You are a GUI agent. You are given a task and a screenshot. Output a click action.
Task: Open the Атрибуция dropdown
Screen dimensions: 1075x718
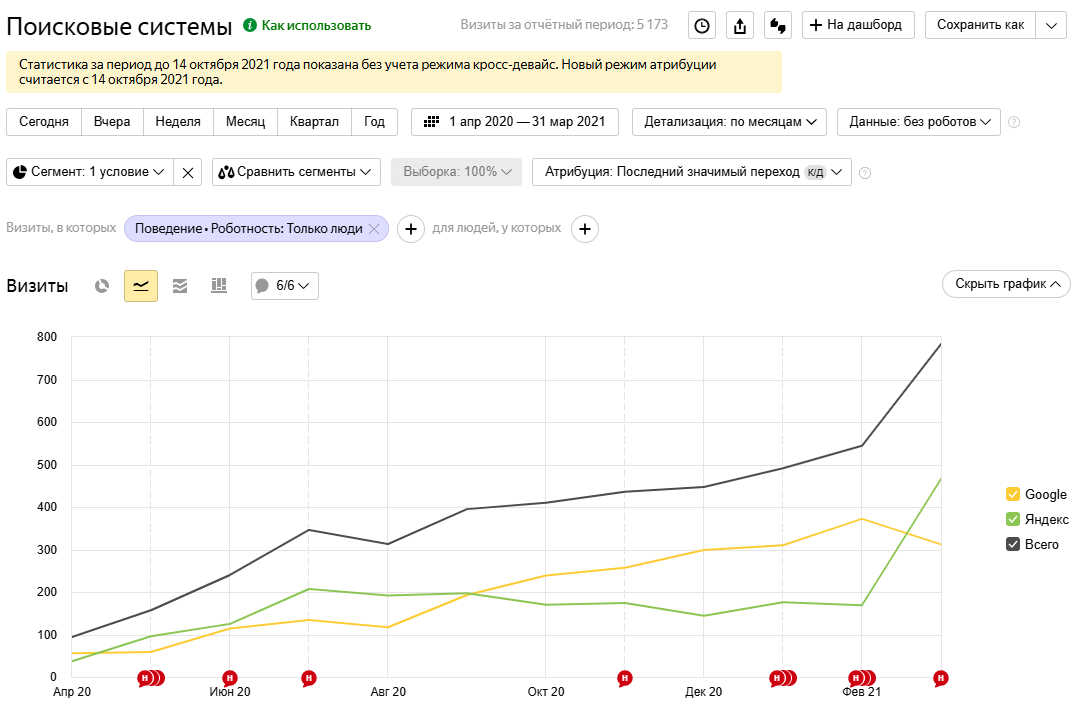click(692, 172)
